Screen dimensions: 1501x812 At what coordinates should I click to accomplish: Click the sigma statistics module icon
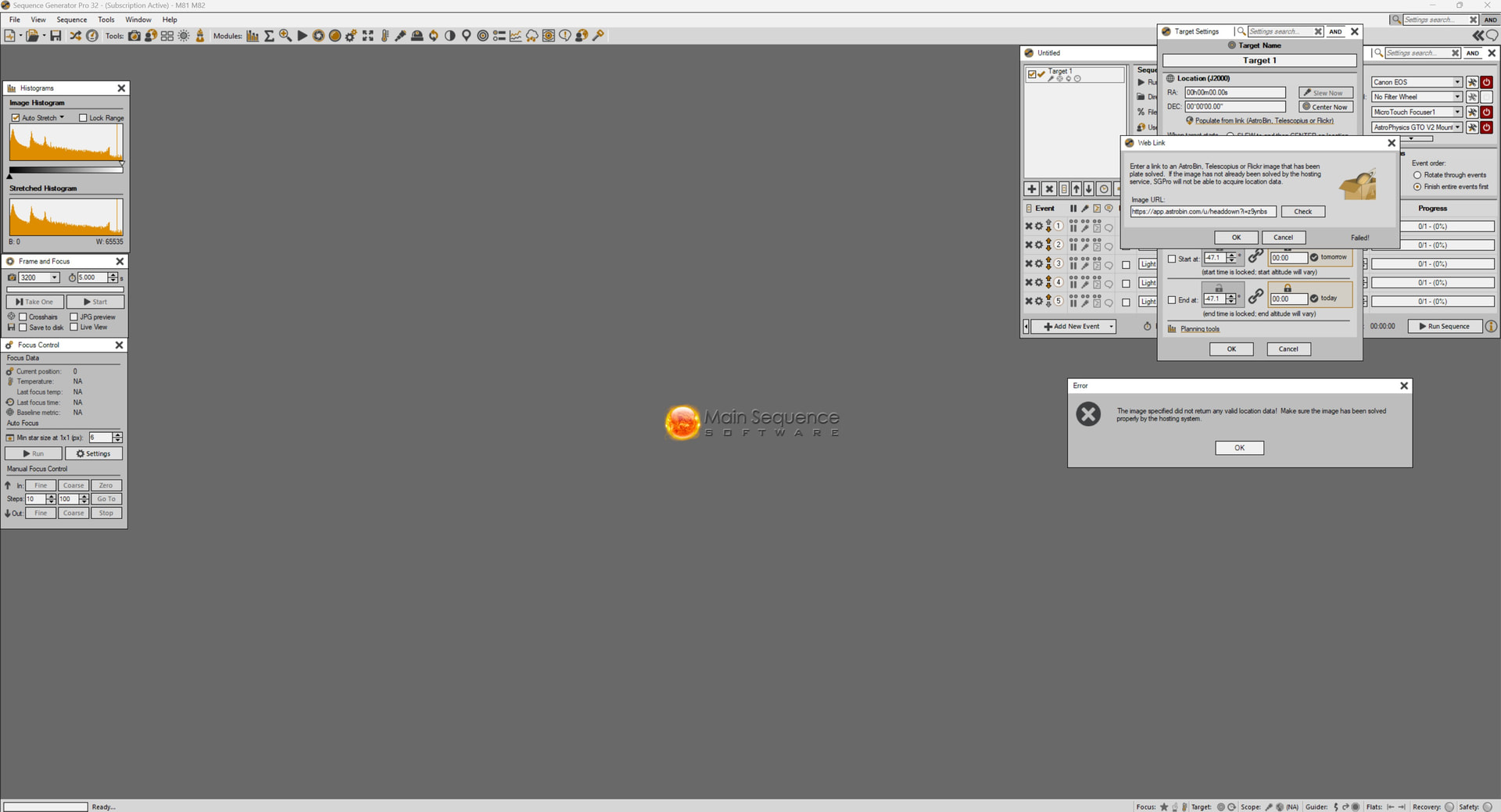point(269,36)
